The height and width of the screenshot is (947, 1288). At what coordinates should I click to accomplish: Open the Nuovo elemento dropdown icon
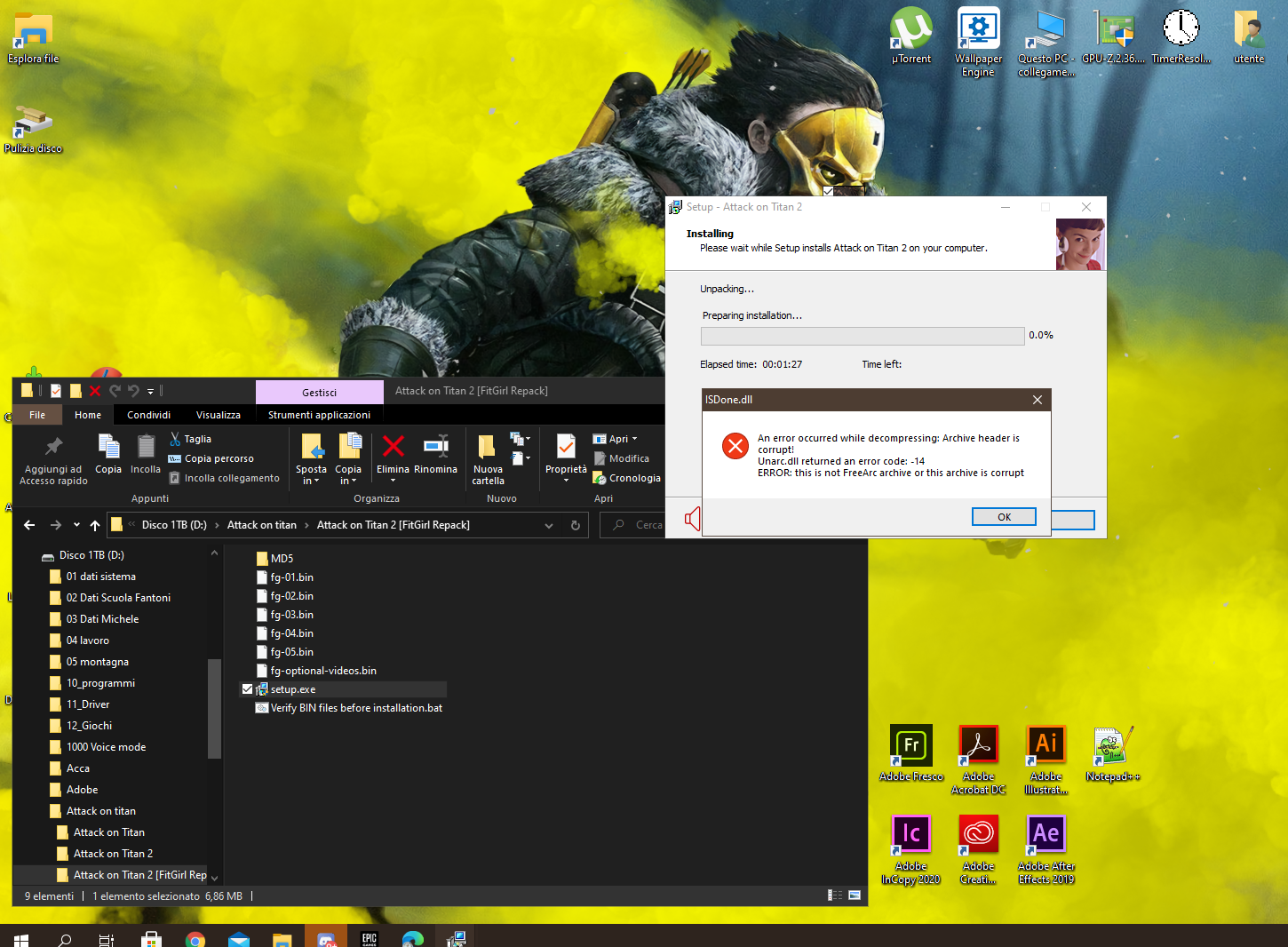[521, 438]
